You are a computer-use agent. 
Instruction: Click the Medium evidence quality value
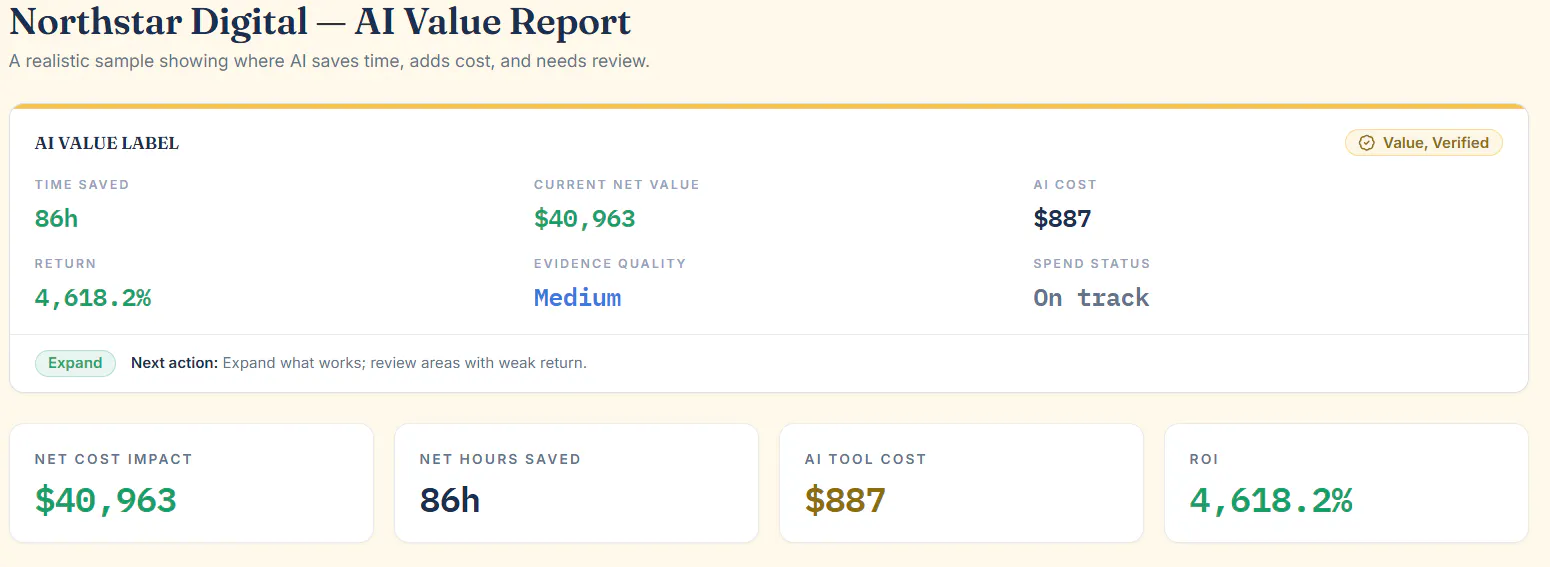click(x=577, y=297)
